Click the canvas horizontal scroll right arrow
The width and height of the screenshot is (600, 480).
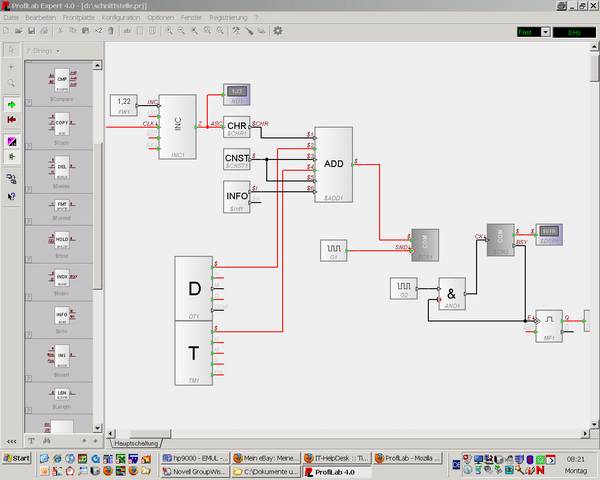point(585,433)
